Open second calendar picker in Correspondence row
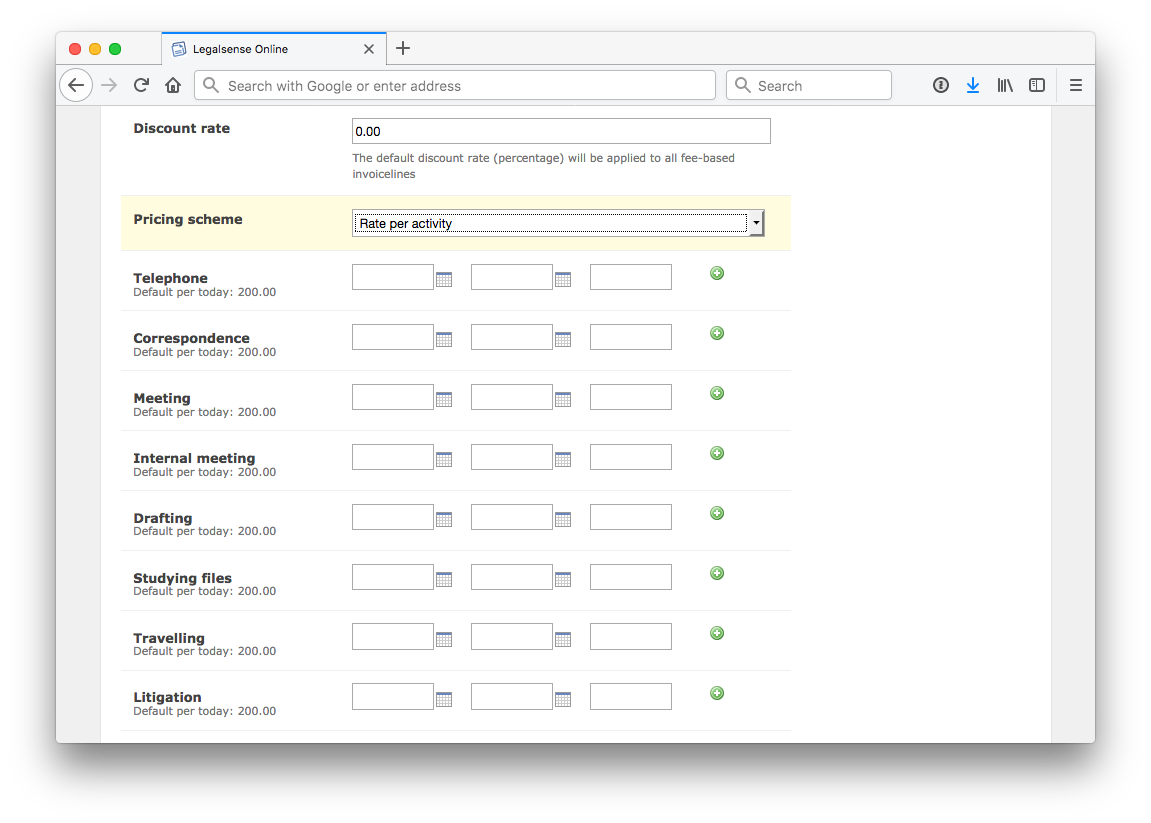 562,339
